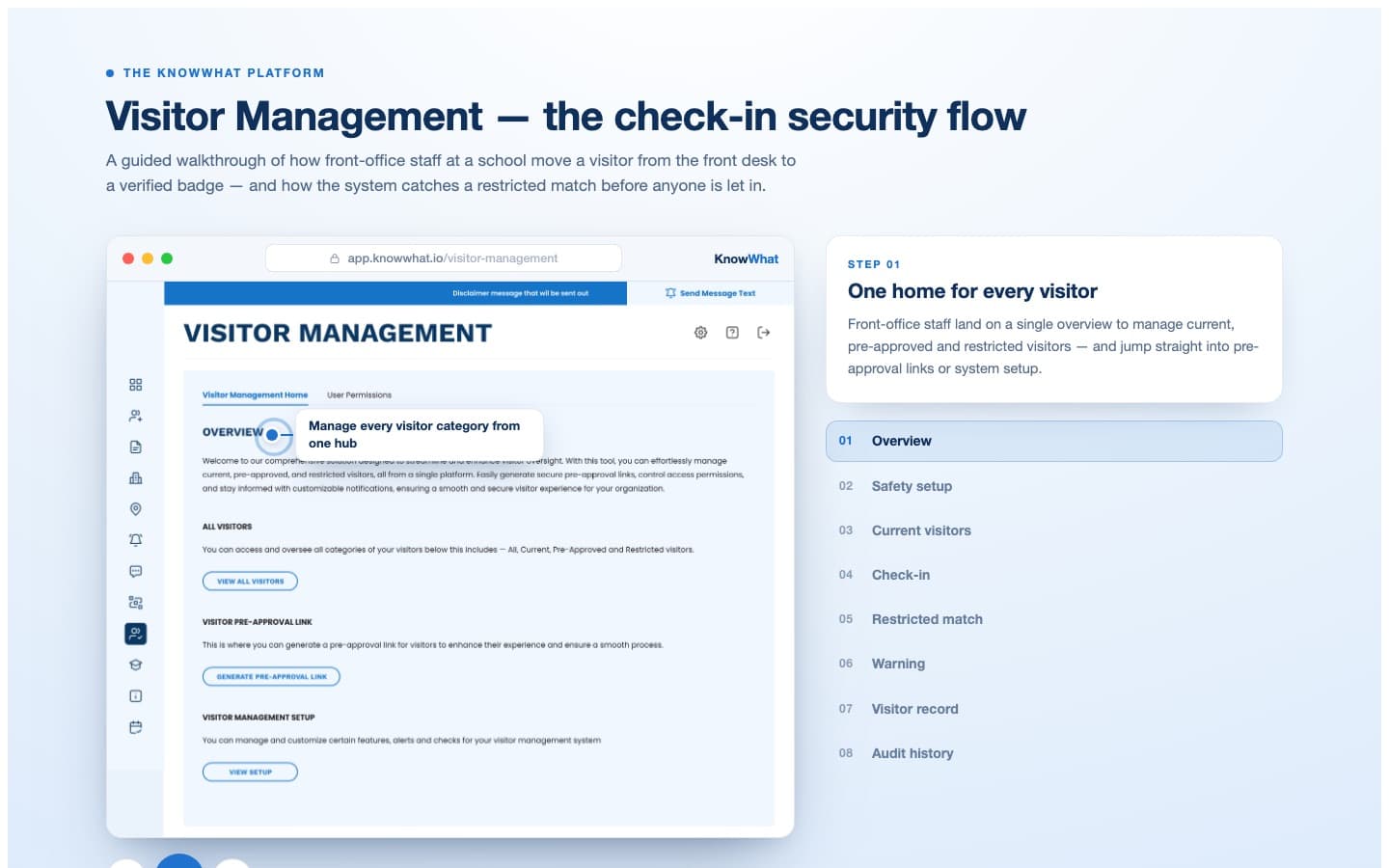Click the View Setup button
Screen dimensions: 1389x868
click(x=250, y=773)
